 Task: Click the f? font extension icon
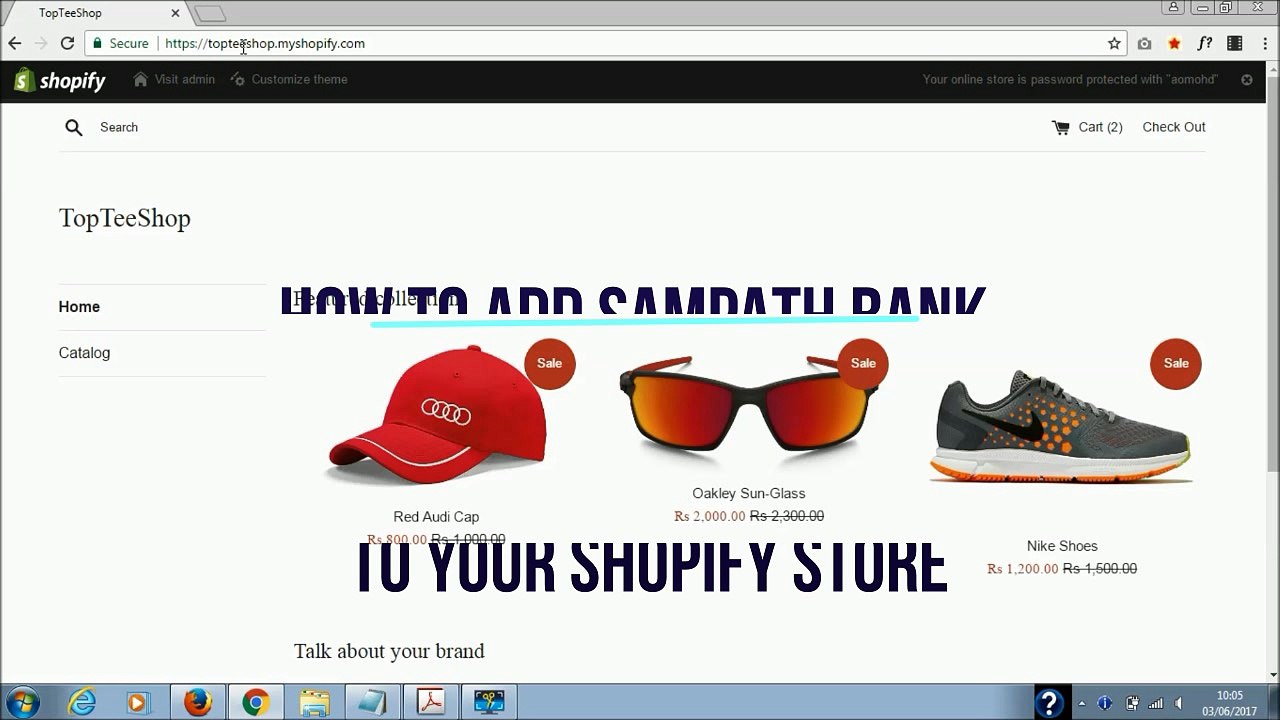pyautogui.click(x=1205, y=43)
